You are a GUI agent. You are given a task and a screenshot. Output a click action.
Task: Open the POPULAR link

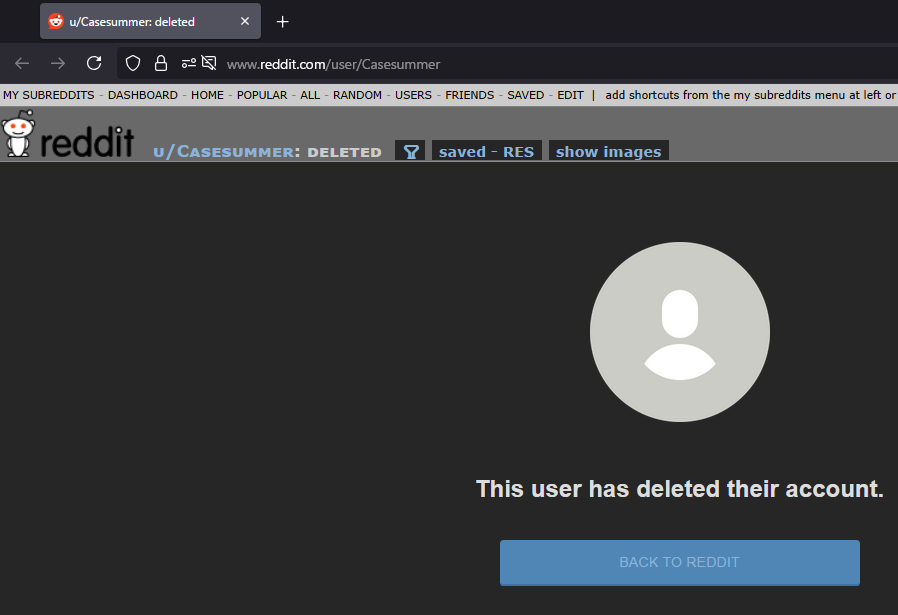coord(262,95)
